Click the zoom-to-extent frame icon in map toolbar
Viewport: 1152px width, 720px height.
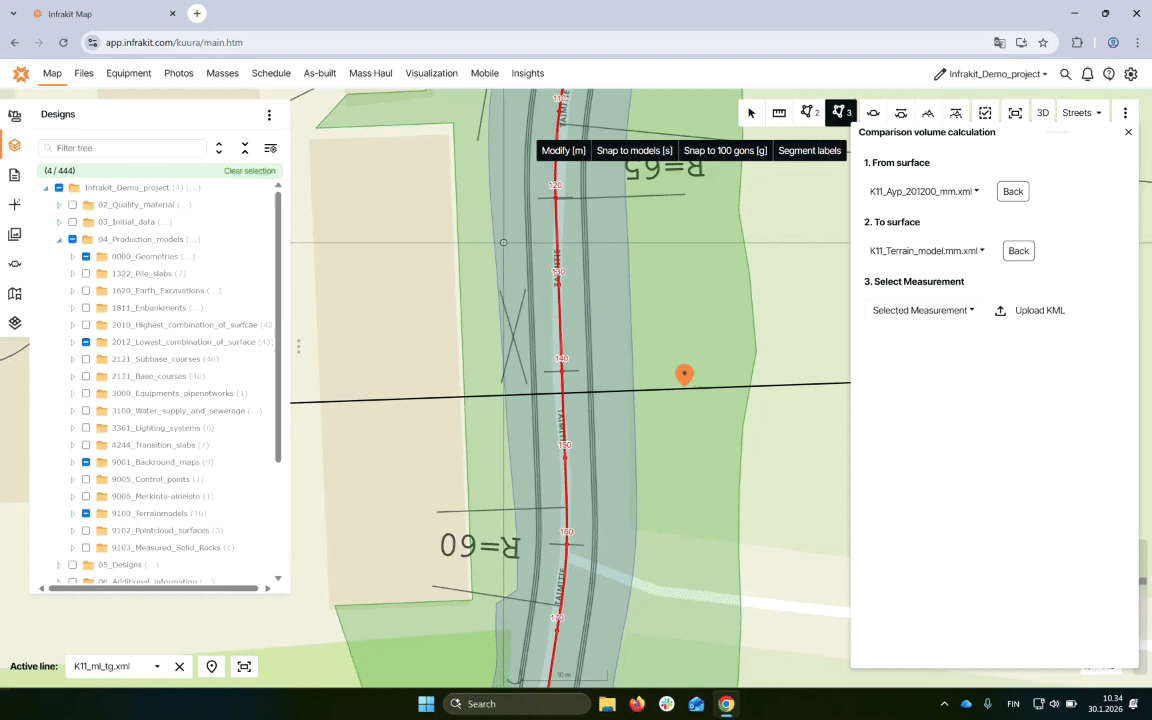pos(1015,113)
